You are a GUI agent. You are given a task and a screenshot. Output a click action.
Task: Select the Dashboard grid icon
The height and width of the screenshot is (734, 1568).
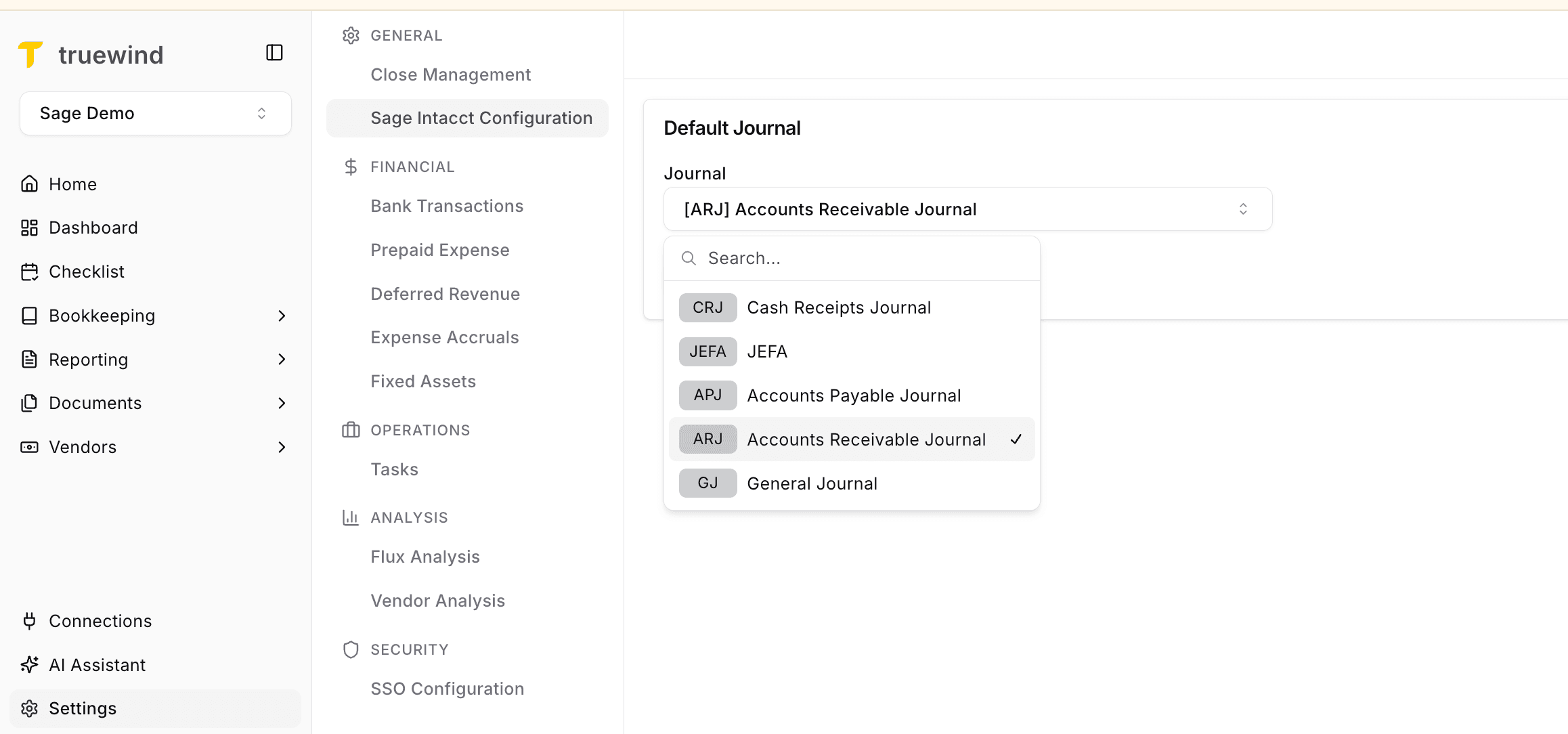click(x=29, y=228)
